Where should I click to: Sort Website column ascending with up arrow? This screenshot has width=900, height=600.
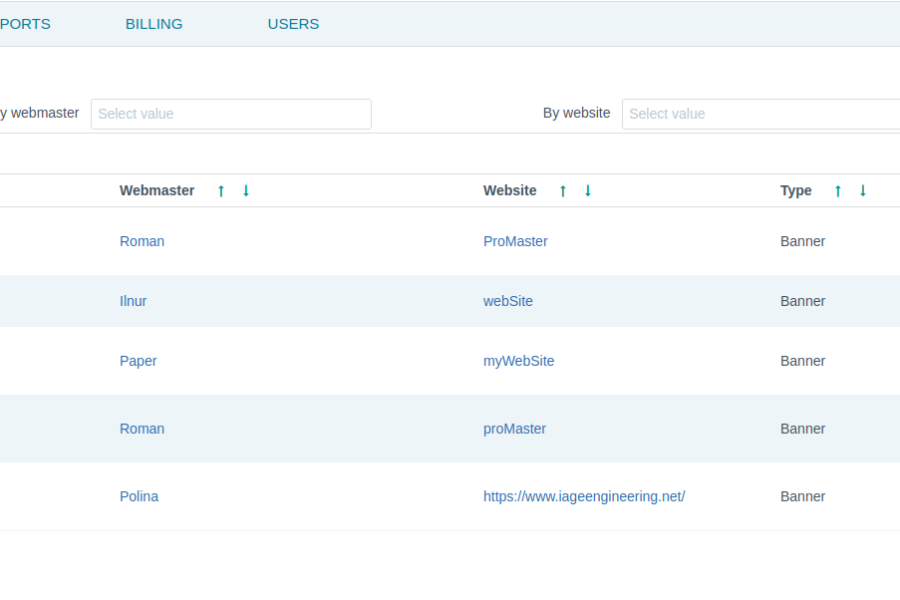coord(563,191)
